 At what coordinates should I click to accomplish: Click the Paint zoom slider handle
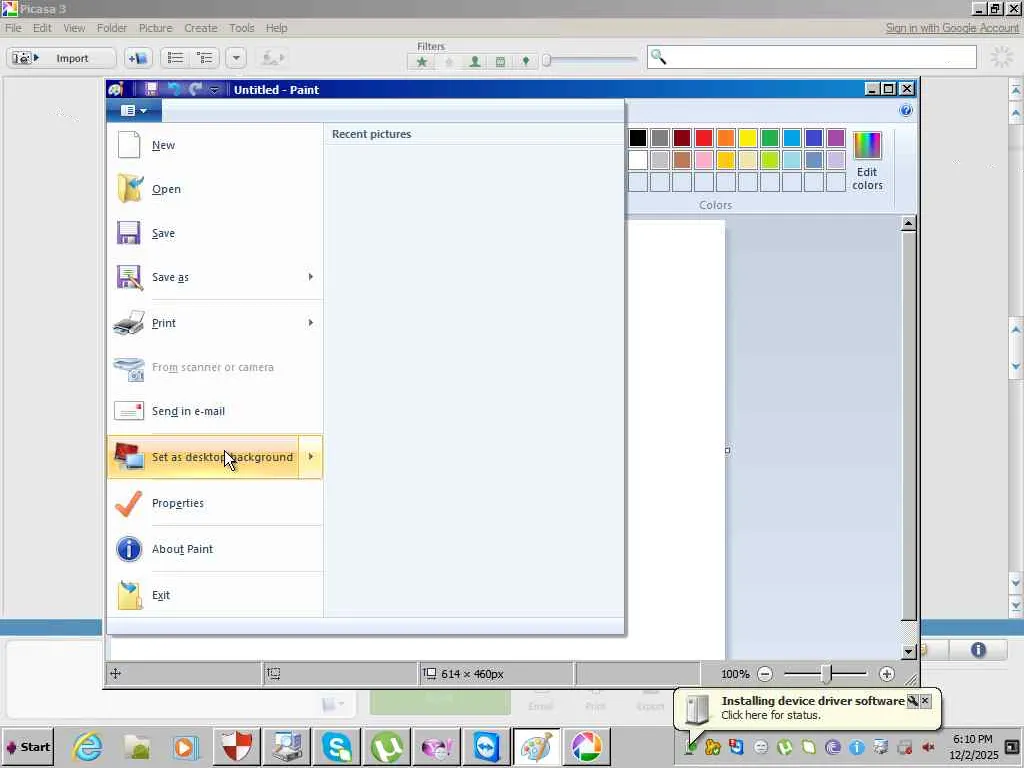[x=826, y=674]
